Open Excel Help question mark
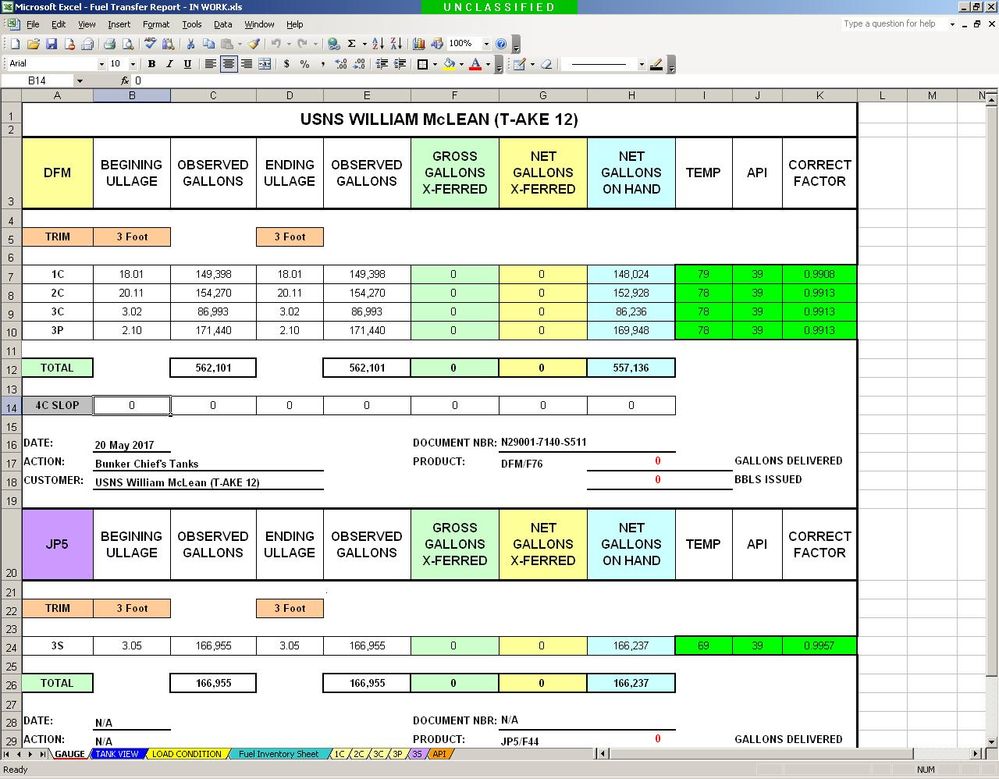 click(x=501, y=44)
